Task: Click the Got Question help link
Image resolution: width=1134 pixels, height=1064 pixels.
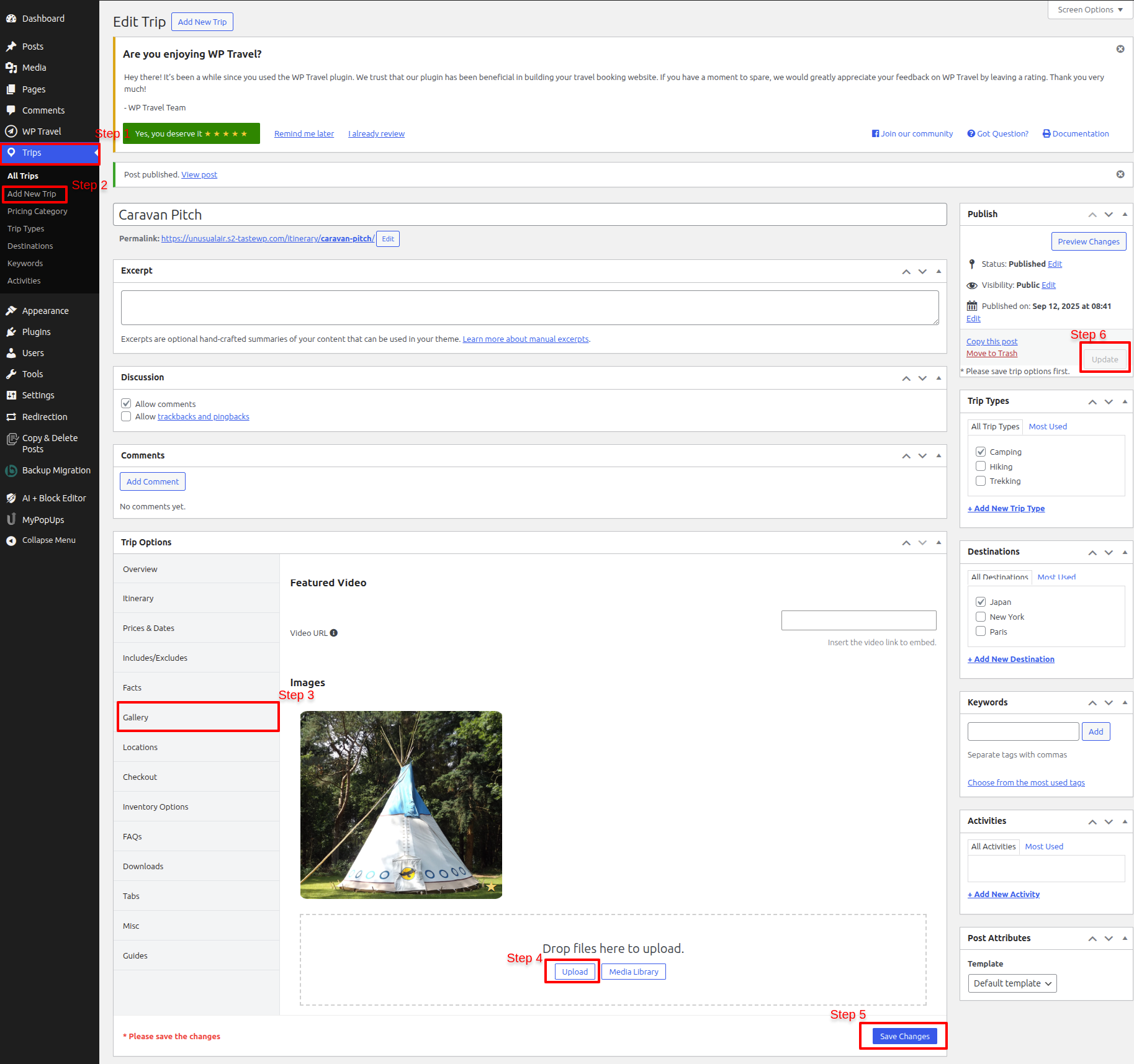Action: point(998,133)
